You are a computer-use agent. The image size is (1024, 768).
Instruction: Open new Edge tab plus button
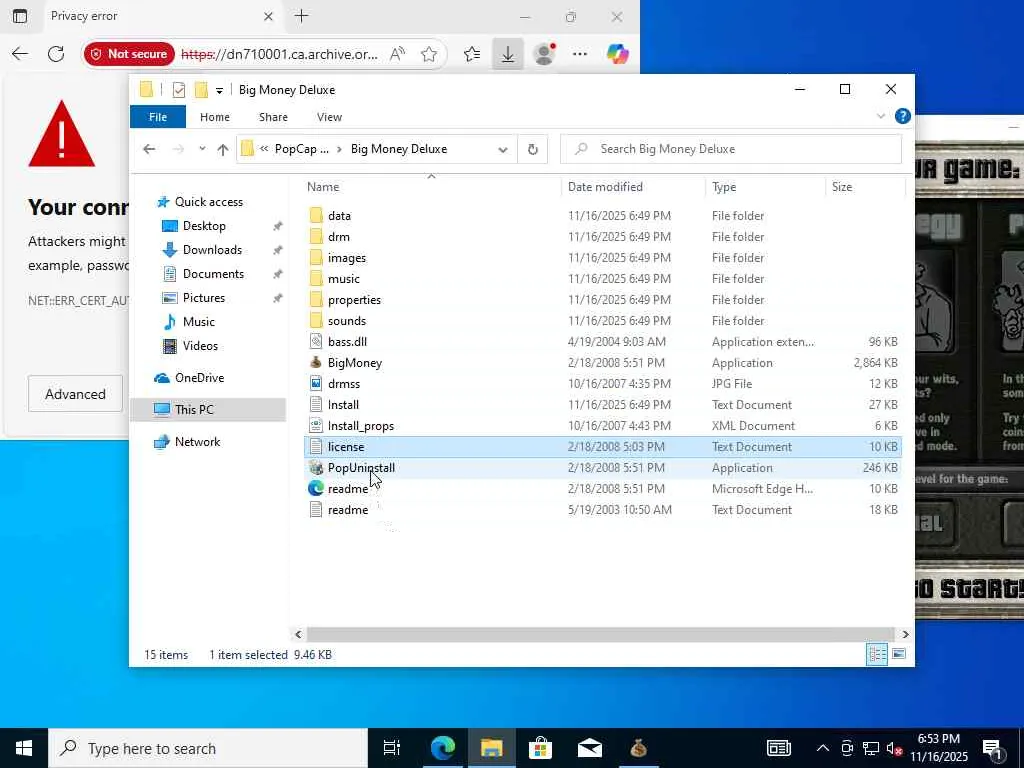301,16
